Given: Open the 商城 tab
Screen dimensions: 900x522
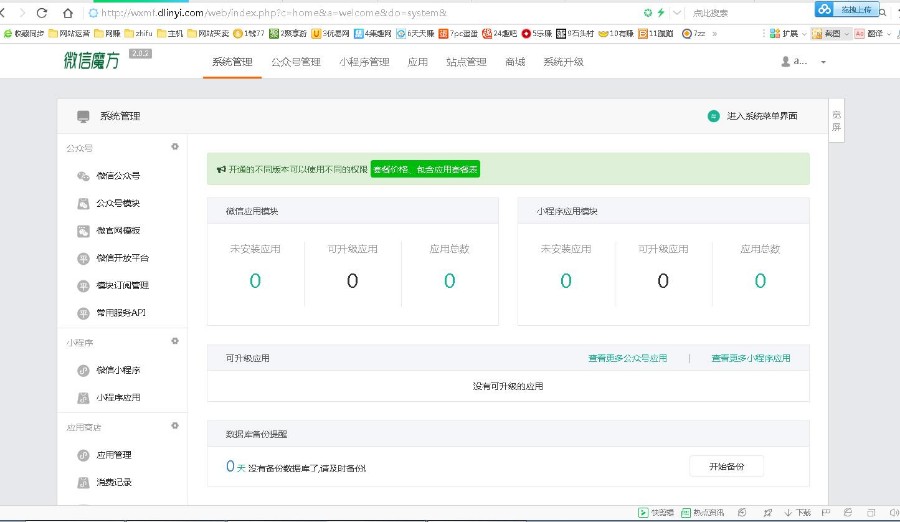Looking at the screenshot, I should click(x=515, y=61).
